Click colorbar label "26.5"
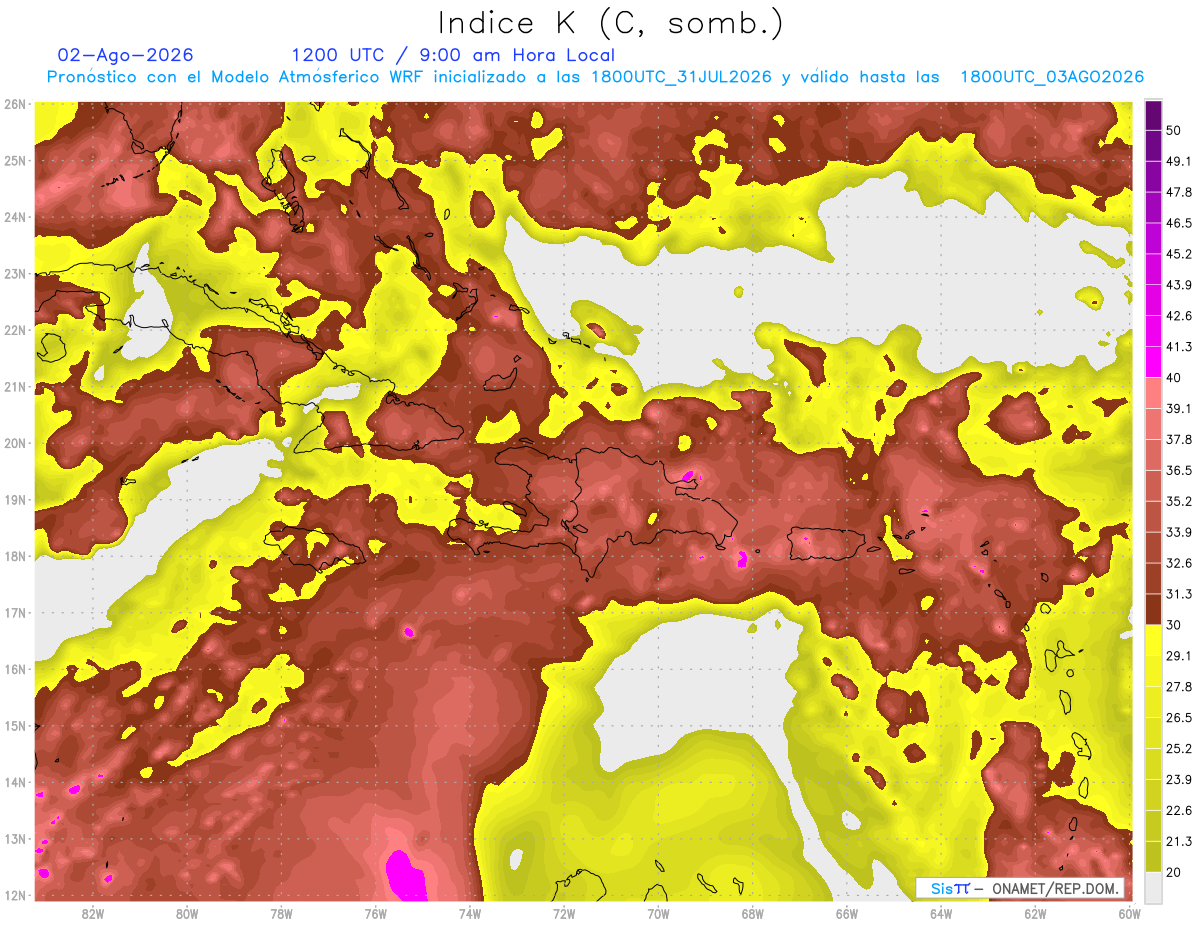This screenshot has width=1200, height=927. point(1178,717)
